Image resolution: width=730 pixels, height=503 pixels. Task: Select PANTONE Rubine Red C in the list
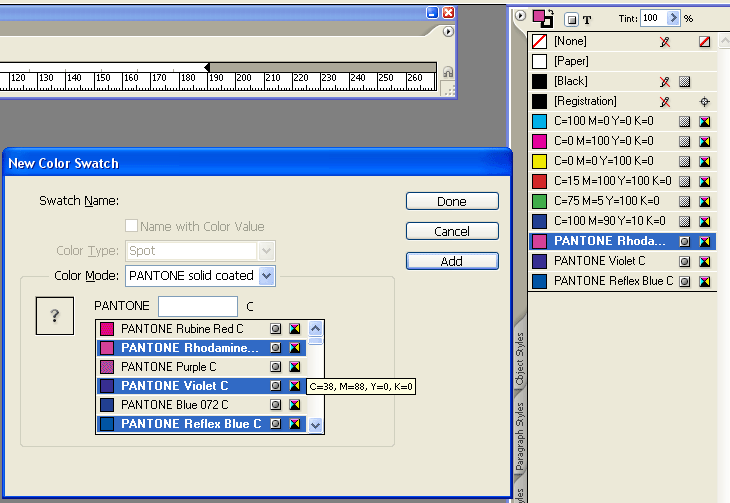tap(202, 329)
